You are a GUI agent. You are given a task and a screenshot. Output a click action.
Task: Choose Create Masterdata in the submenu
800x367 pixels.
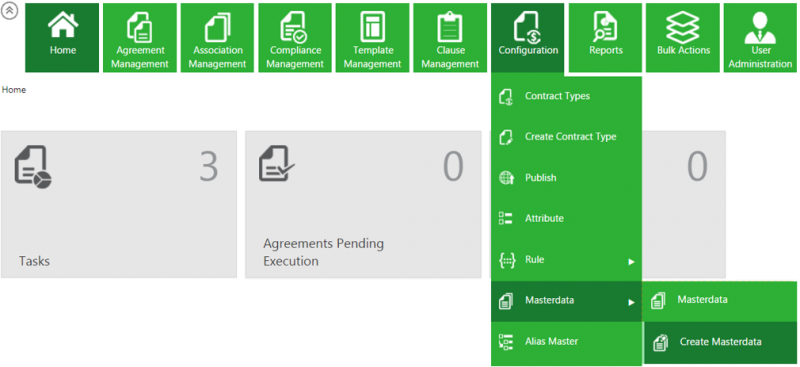(x=720, y=342)
